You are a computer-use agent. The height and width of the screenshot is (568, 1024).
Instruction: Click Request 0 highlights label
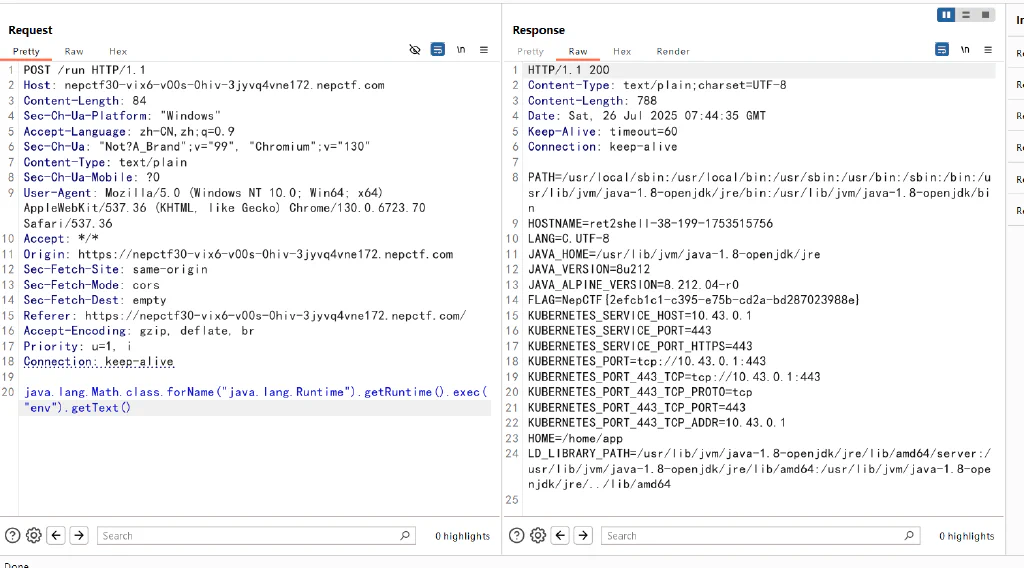pyautogui.click(x=462, y=536)
